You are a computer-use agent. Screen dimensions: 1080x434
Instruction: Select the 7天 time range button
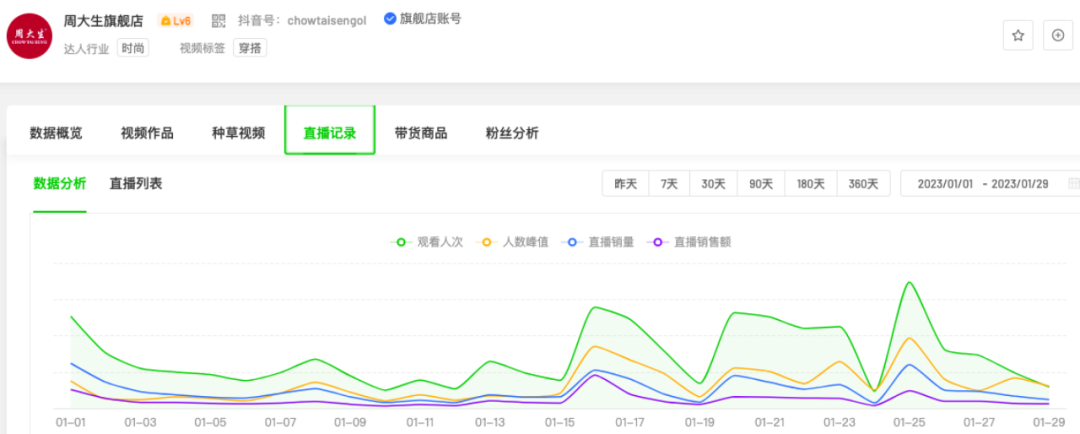click(x=669, y=184)
